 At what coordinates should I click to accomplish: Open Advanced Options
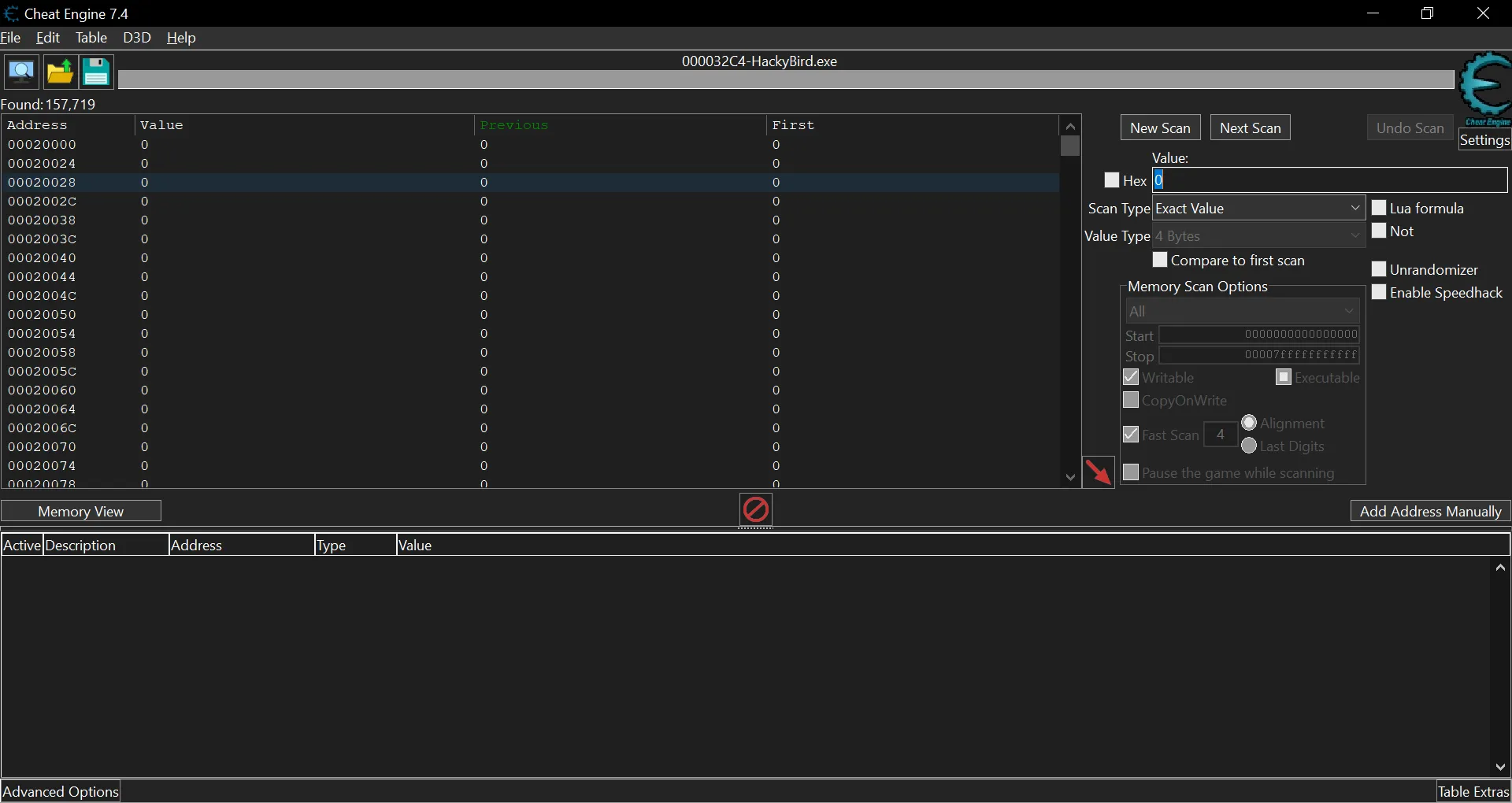click(61, 791)
